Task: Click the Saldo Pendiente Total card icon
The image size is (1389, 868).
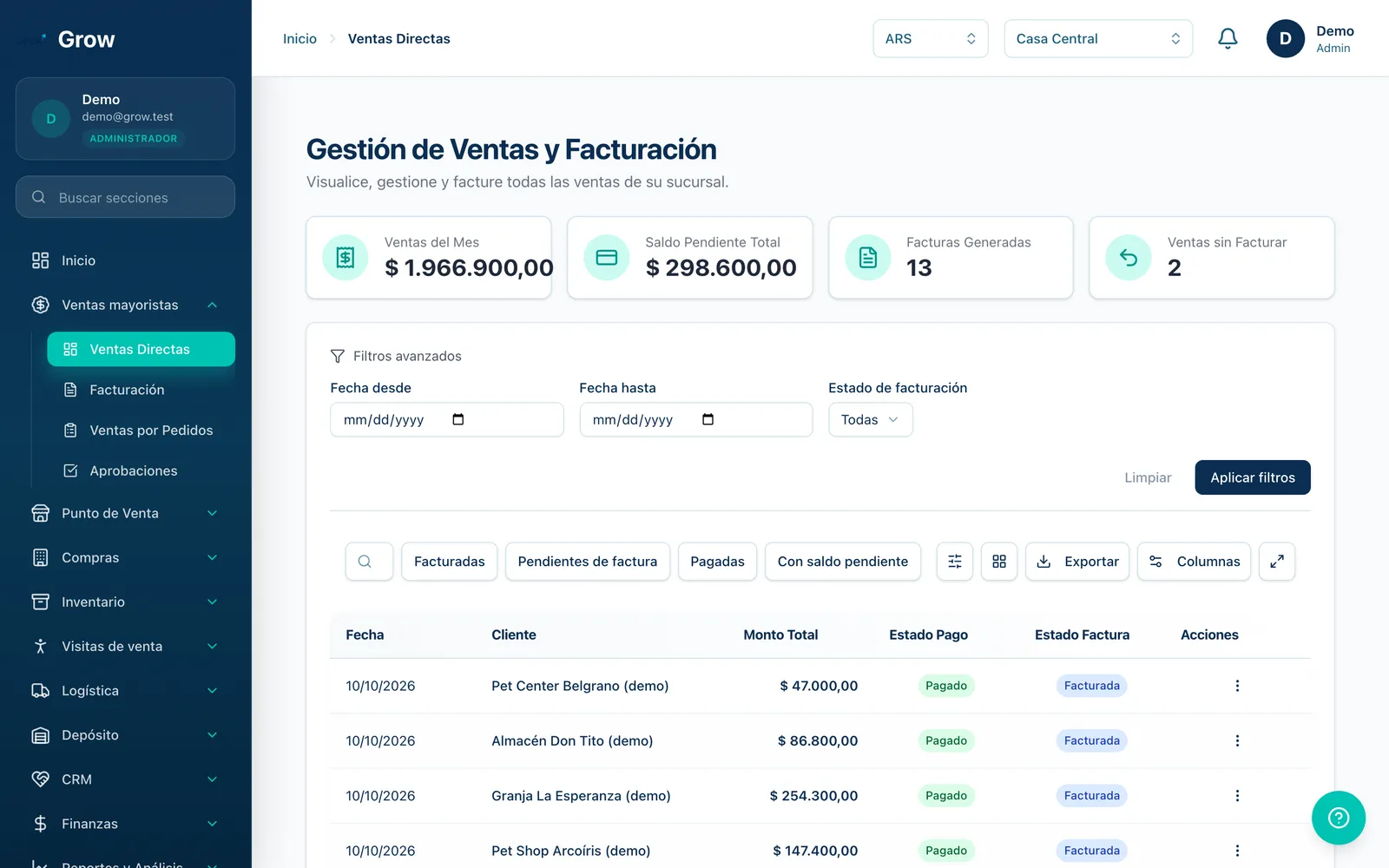Action: 607,258
